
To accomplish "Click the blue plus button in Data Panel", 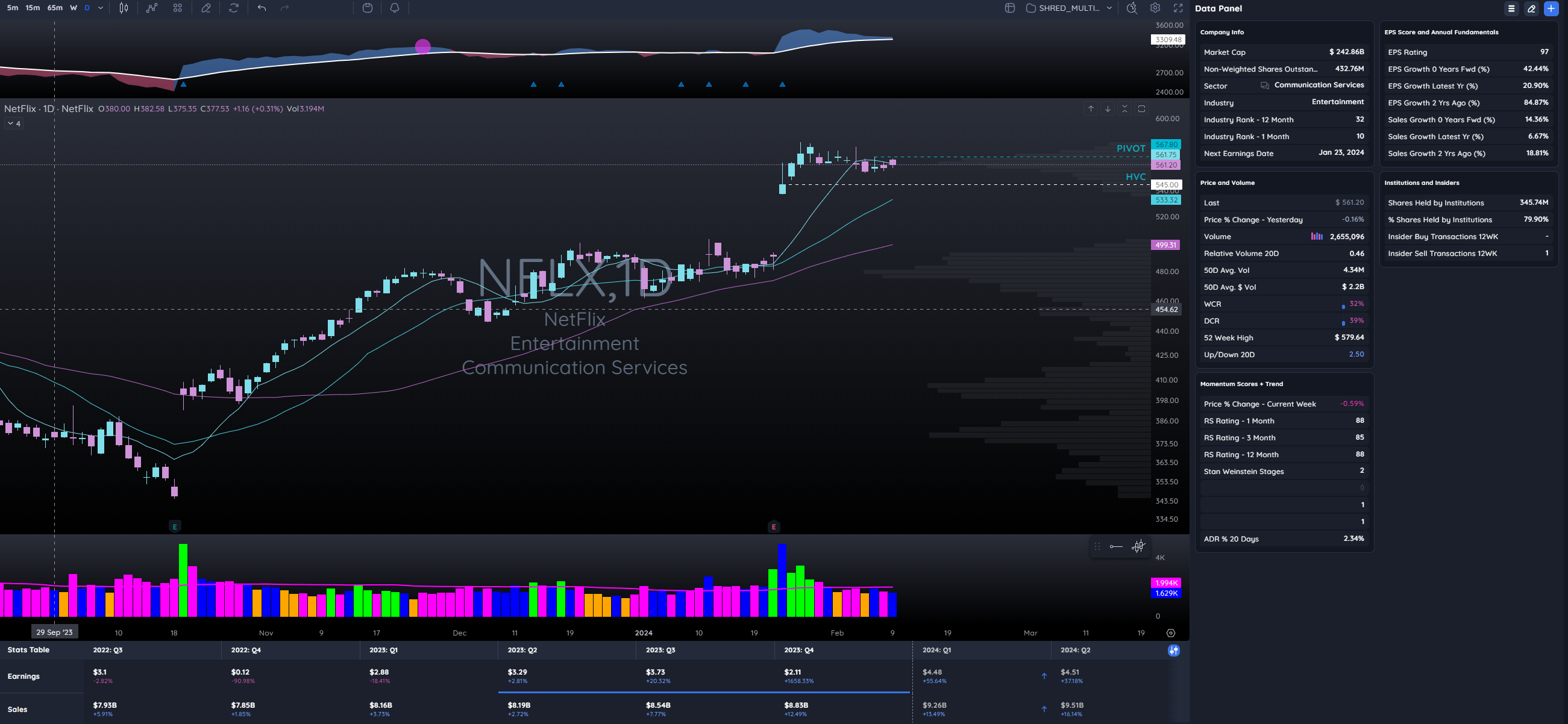I will (x=1551, y=8).
